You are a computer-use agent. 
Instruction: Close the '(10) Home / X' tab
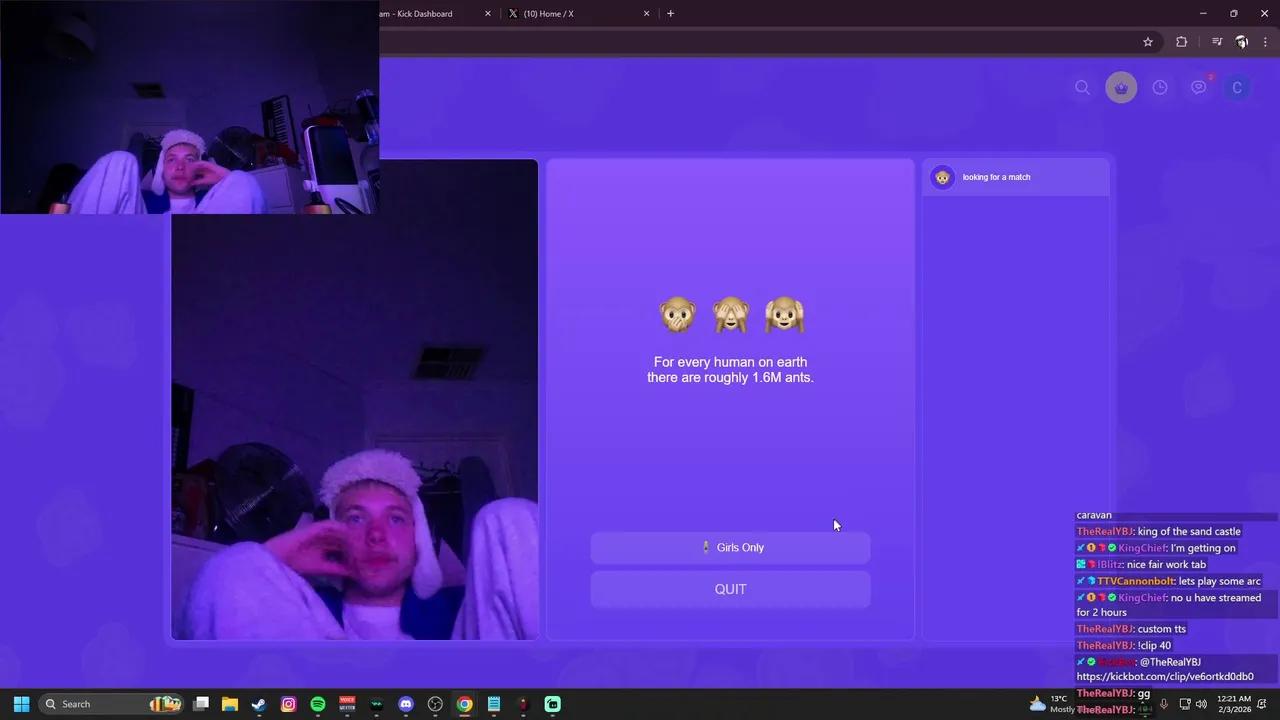[x=647, y=14]
